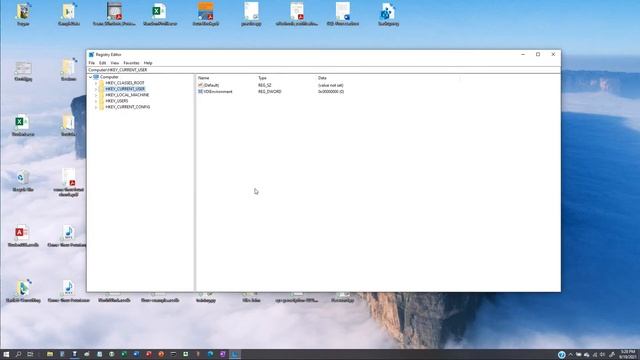The width and height of the screenshot is (640, 360).
Task: Expand the HKEY_CURRENT_USER key arrow
Action: pyautogui.click(x=96, y=89)
